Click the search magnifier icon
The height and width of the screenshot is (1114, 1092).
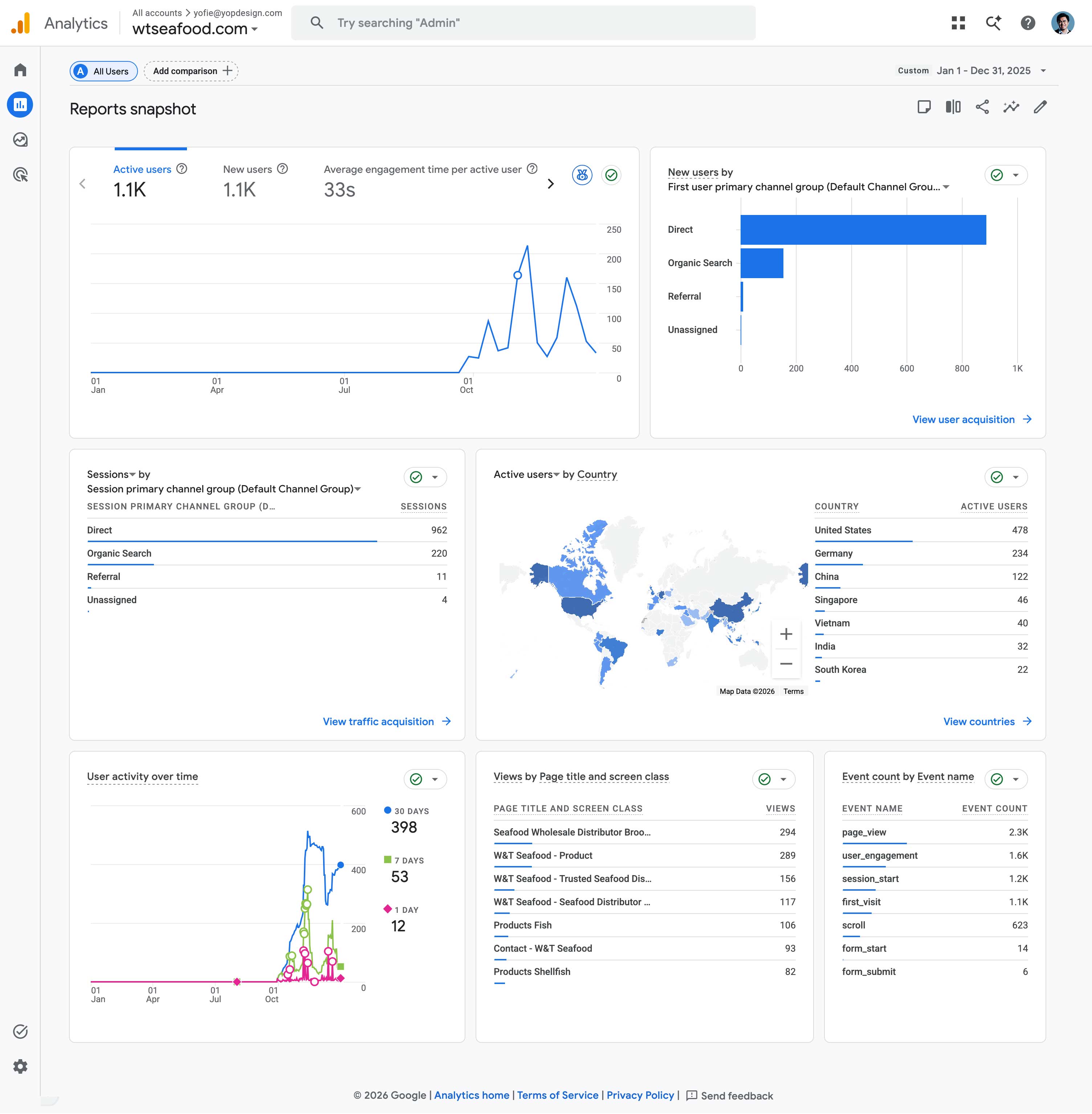(x=317, y=23)
